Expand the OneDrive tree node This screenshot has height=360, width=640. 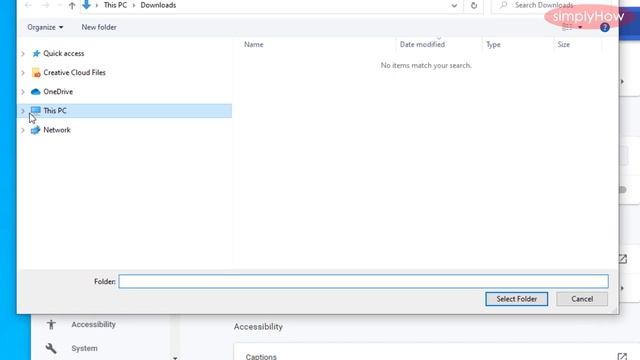(x=23, y=92)
